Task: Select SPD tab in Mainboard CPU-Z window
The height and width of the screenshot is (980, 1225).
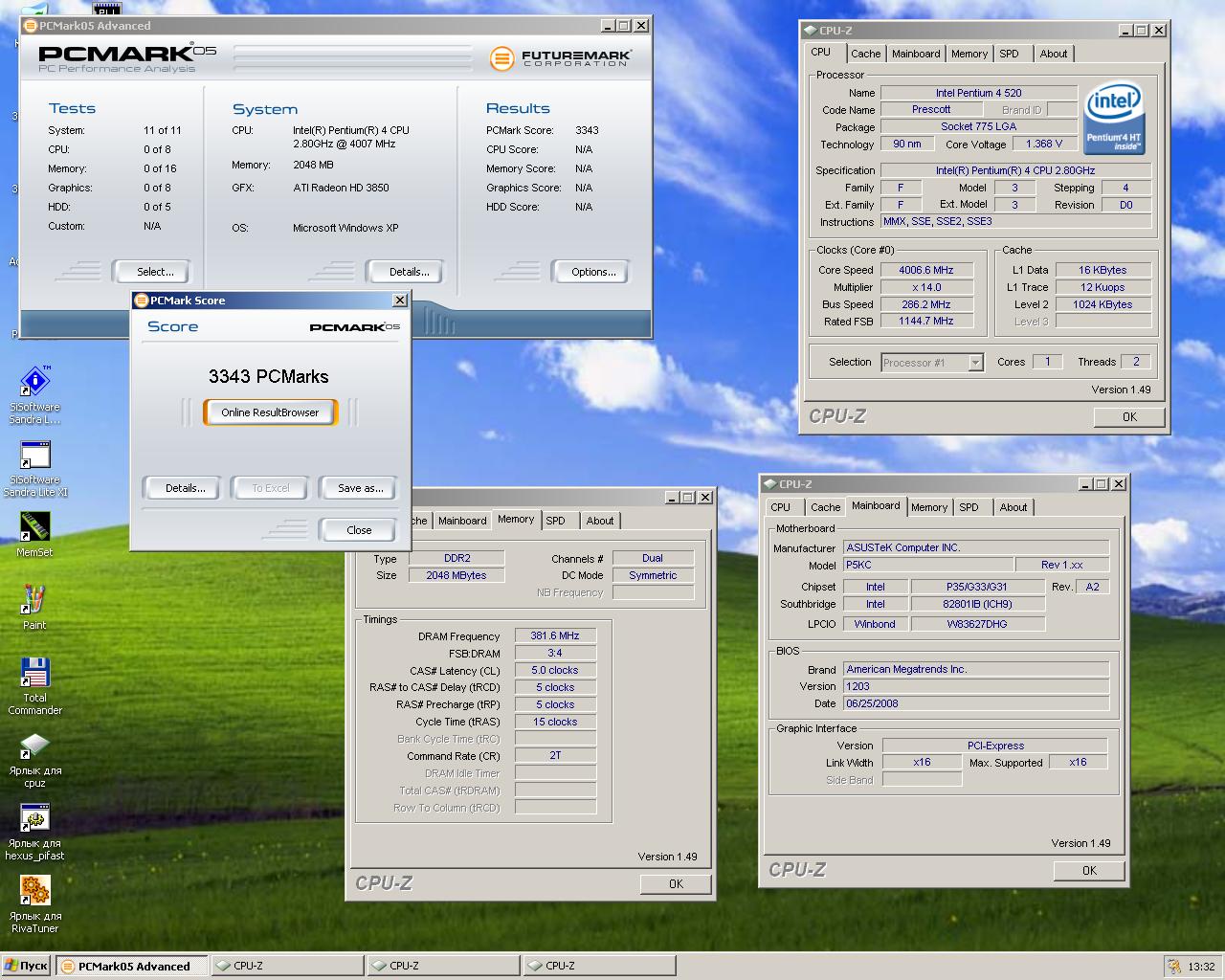Action: pyautogui.click(x=969, y=507)
